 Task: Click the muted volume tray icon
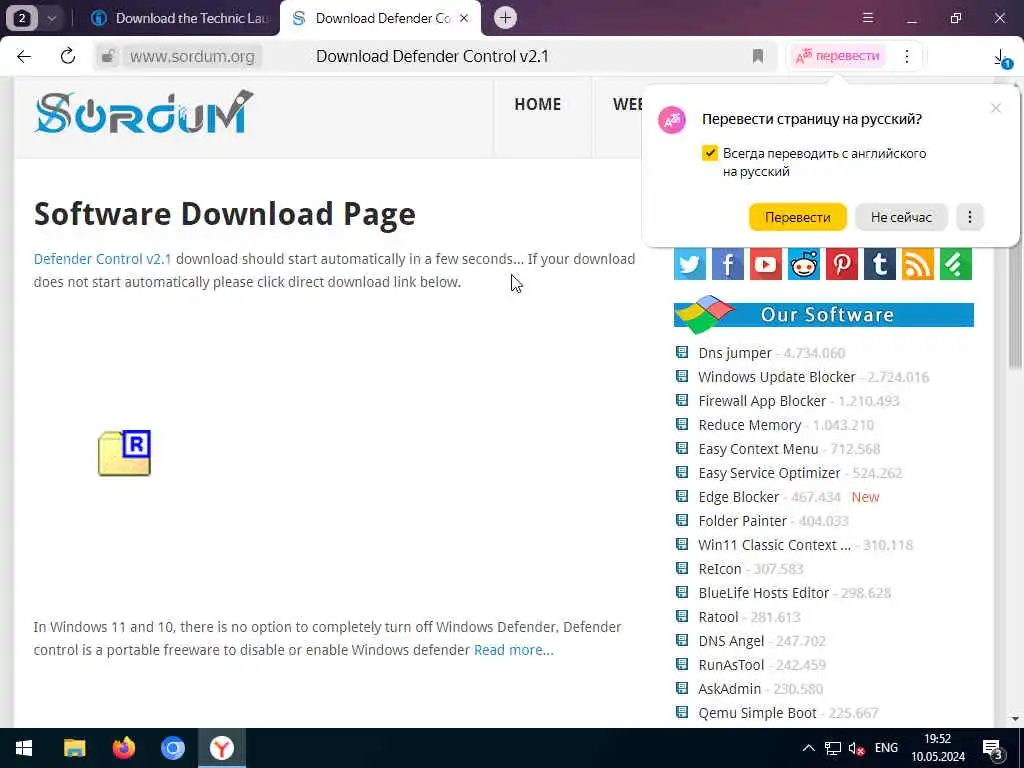[856, 748]
